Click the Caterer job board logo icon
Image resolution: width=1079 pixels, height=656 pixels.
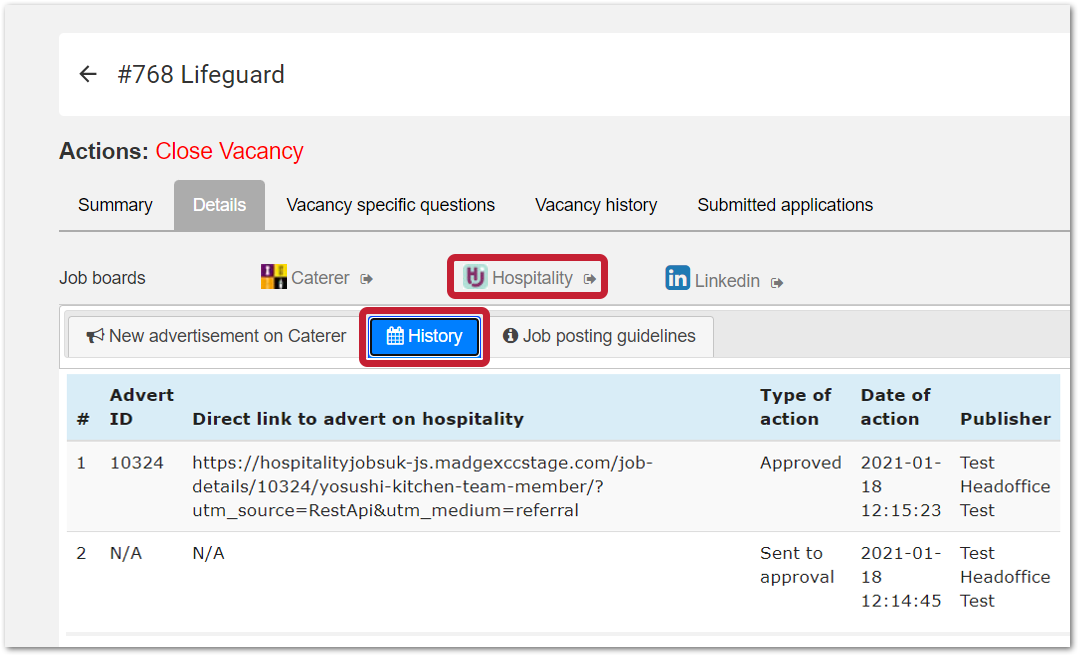coord(273,277)
